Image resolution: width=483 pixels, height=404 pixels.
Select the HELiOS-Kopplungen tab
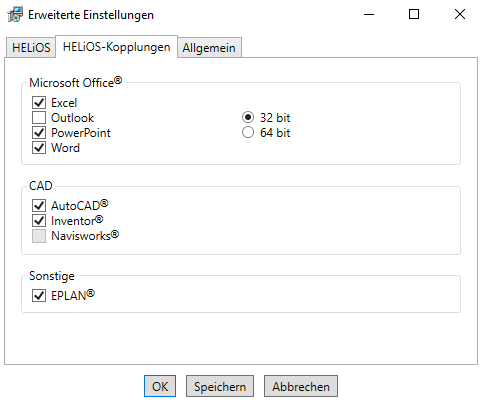coord(116,47)
